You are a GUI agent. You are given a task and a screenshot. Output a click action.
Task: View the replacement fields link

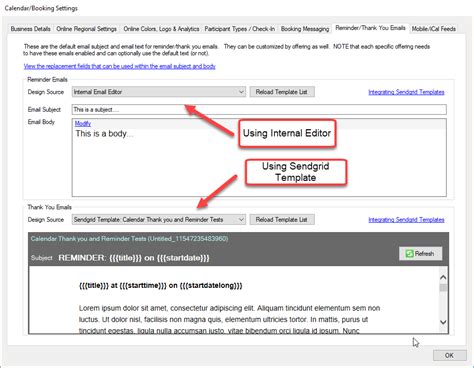click(x=119, y=66)
